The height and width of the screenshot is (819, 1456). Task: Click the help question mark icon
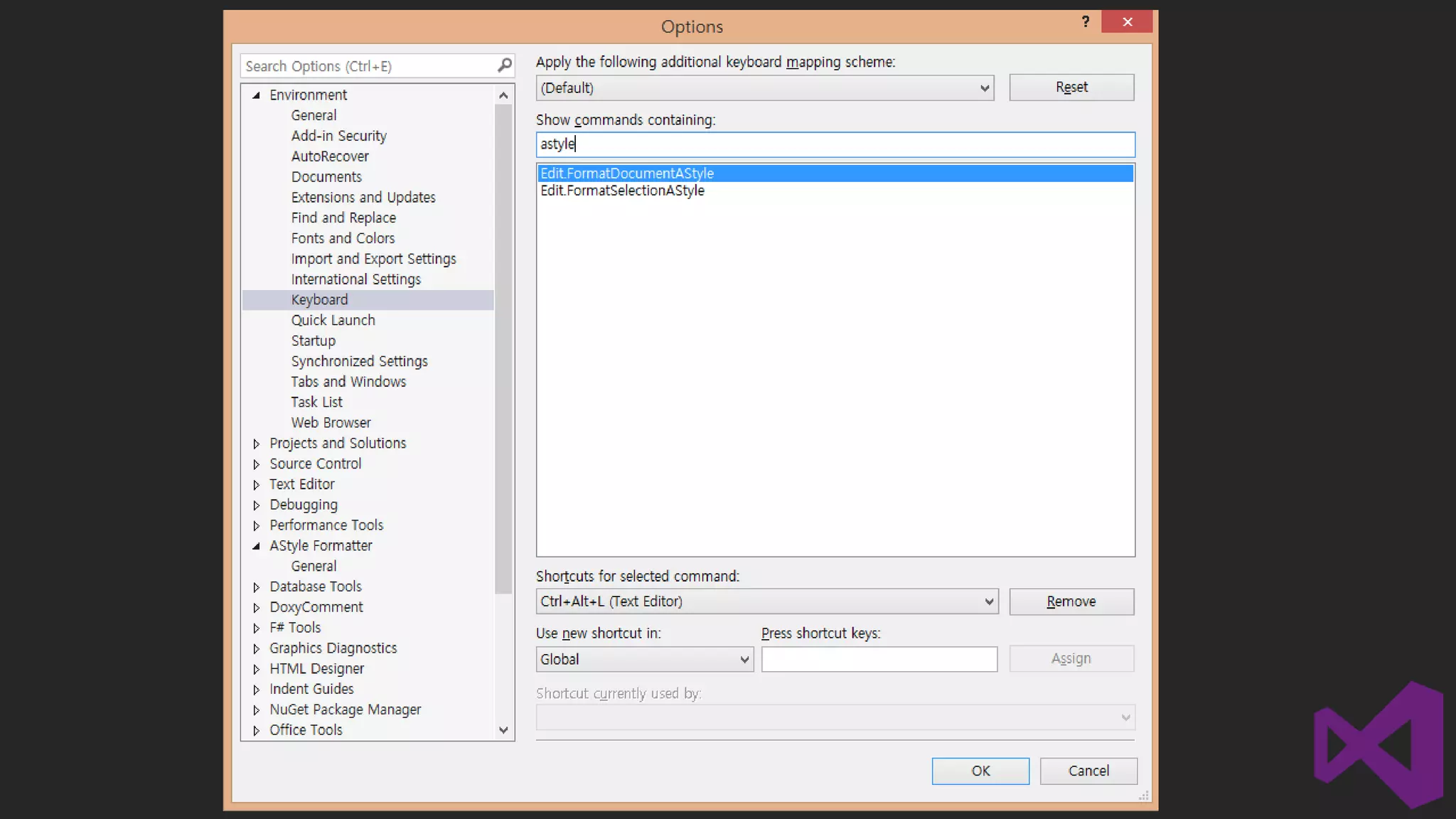pos(1085,21)
